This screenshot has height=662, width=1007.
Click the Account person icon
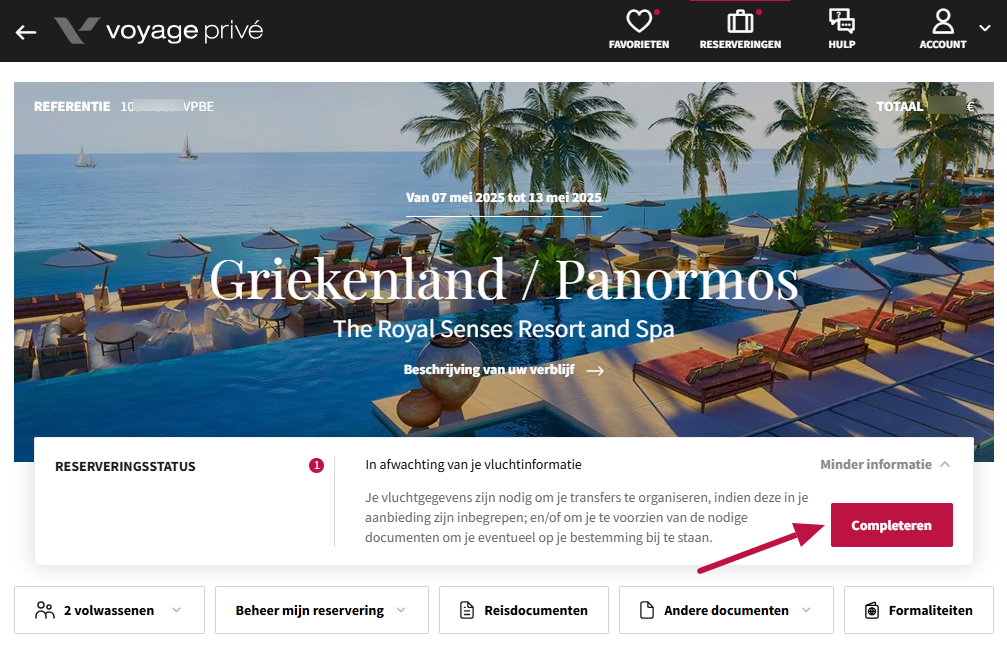coord(943,21)
